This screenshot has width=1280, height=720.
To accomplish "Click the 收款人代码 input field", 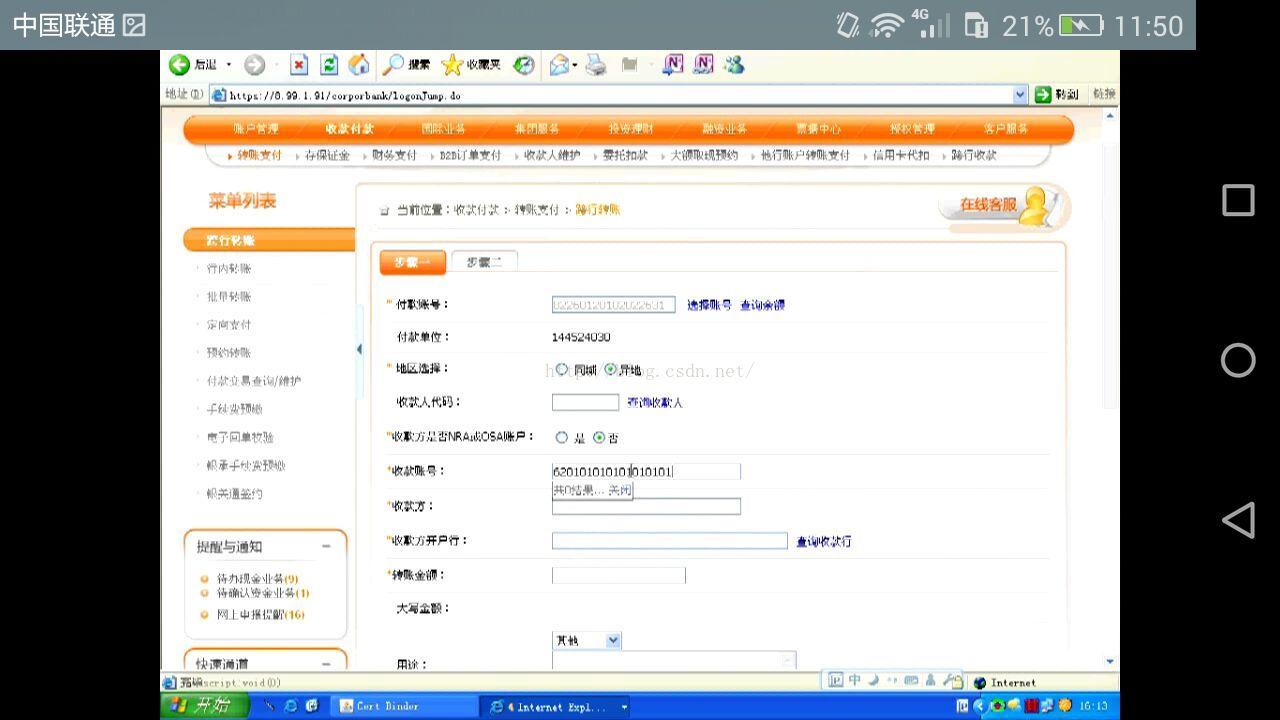I will tap(586, 402).
